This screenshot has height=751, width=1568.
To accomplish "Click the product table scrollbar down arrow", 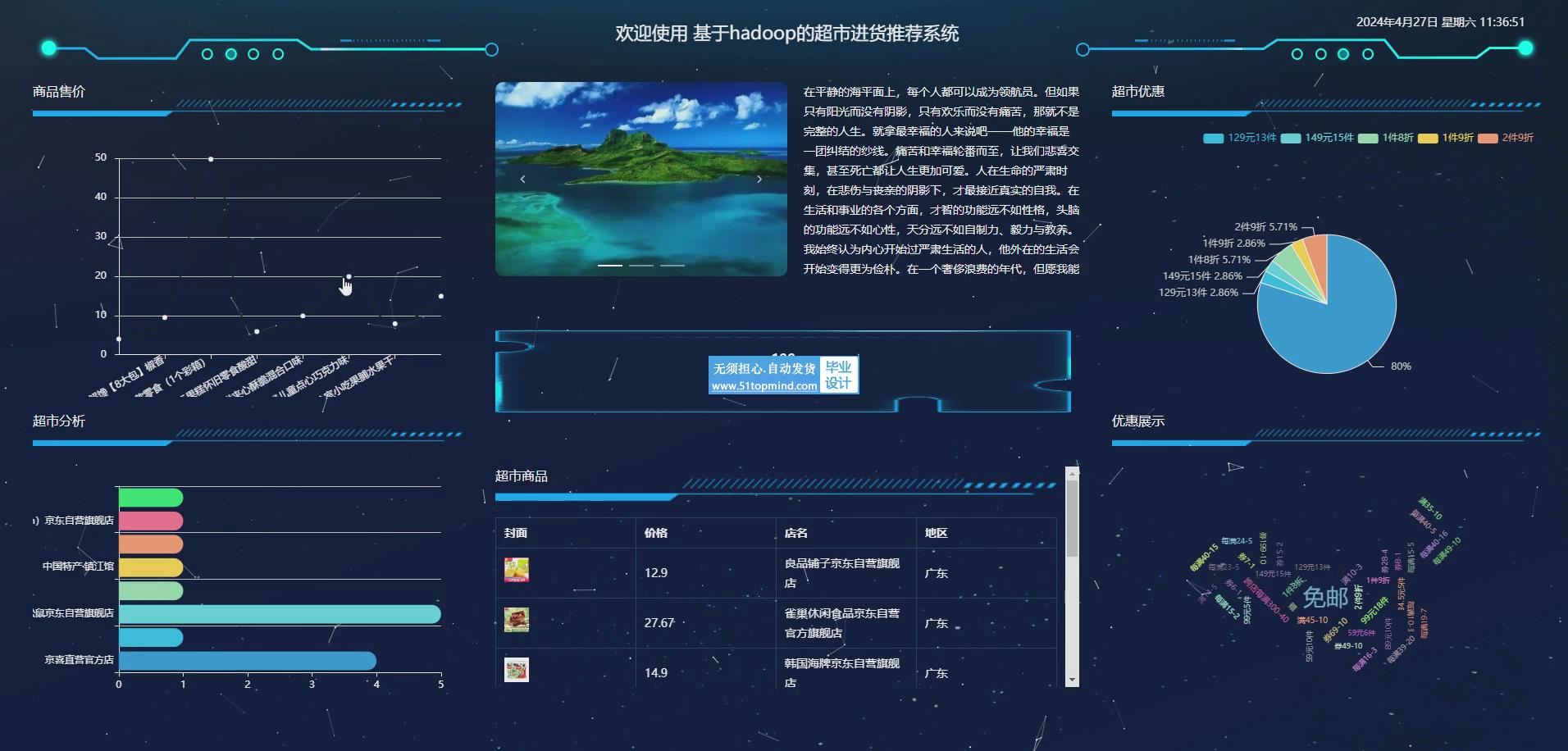I will [x=1072, y=680].
